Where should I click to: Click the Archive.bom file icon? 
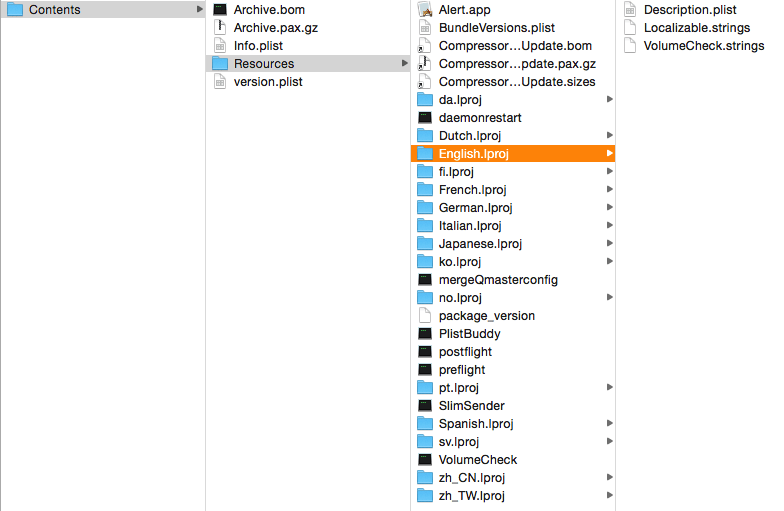point(220,10)
